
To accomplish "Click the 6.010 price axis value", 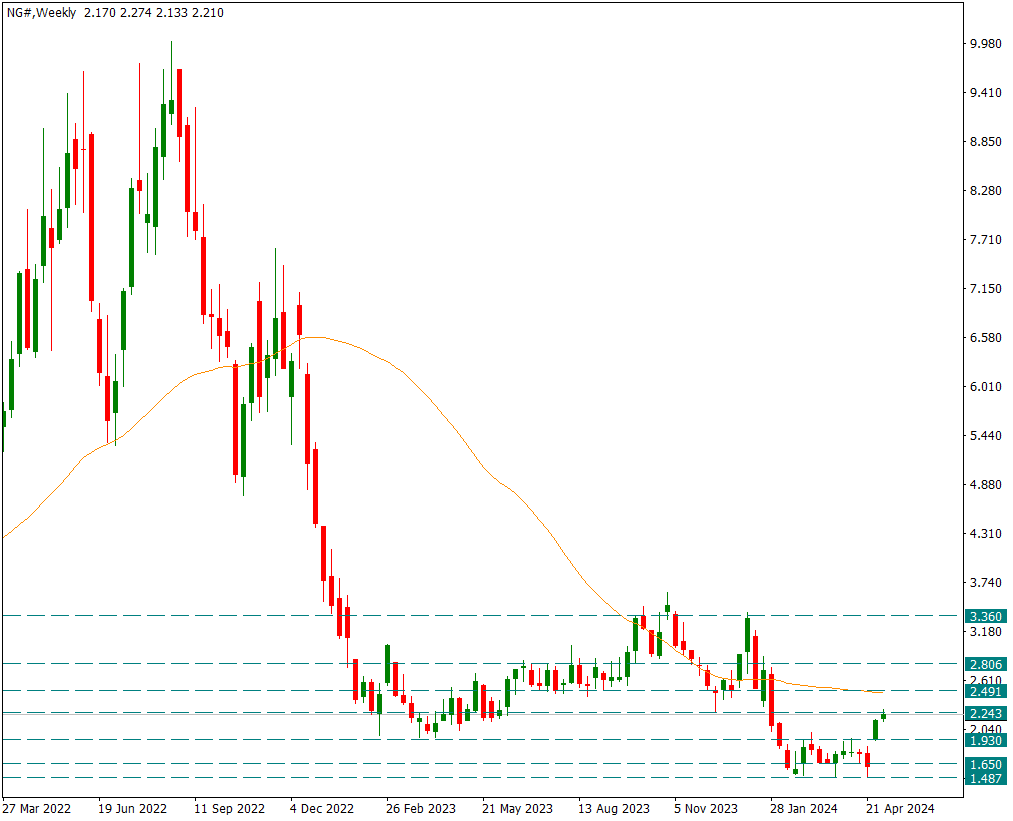I will point(985,386).
